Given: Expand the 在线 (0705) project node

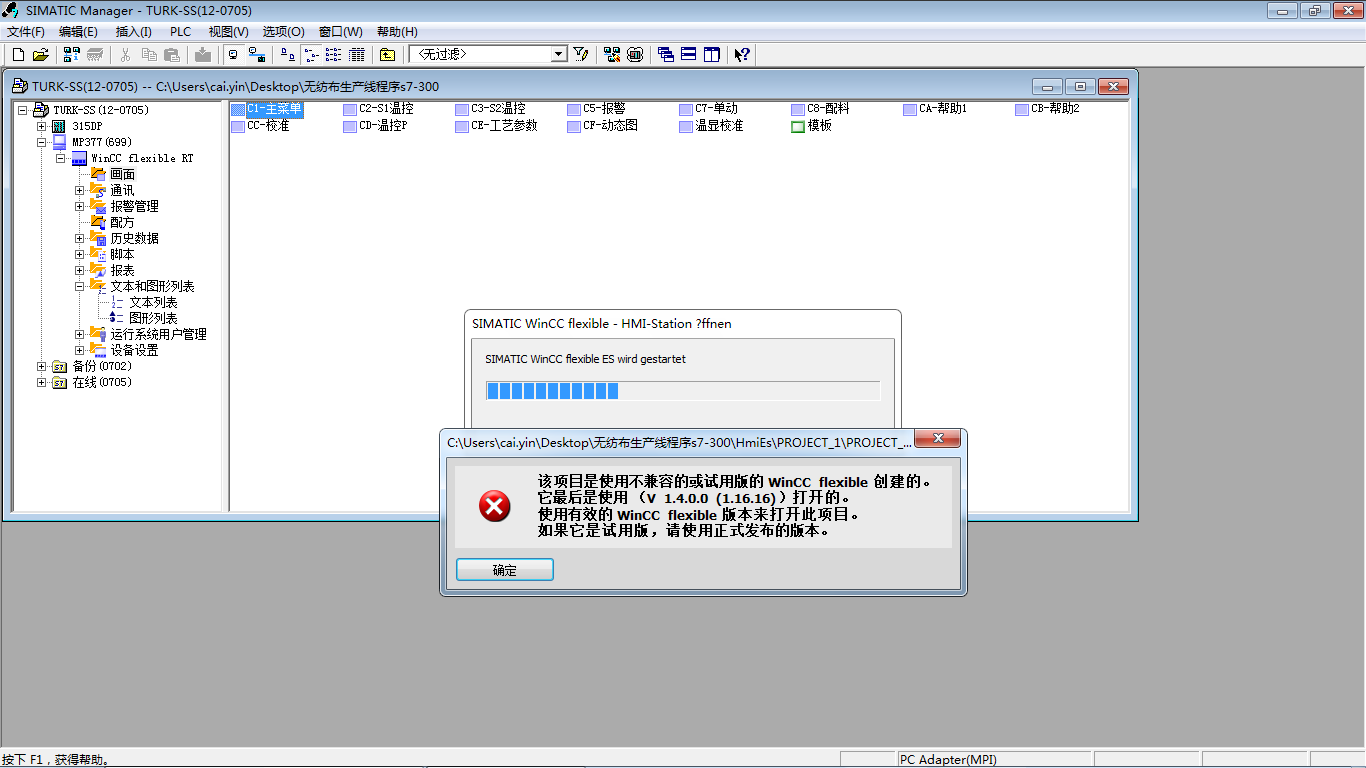Looking at the screenshot, I should pyautogui.click(x=42, y=382).
